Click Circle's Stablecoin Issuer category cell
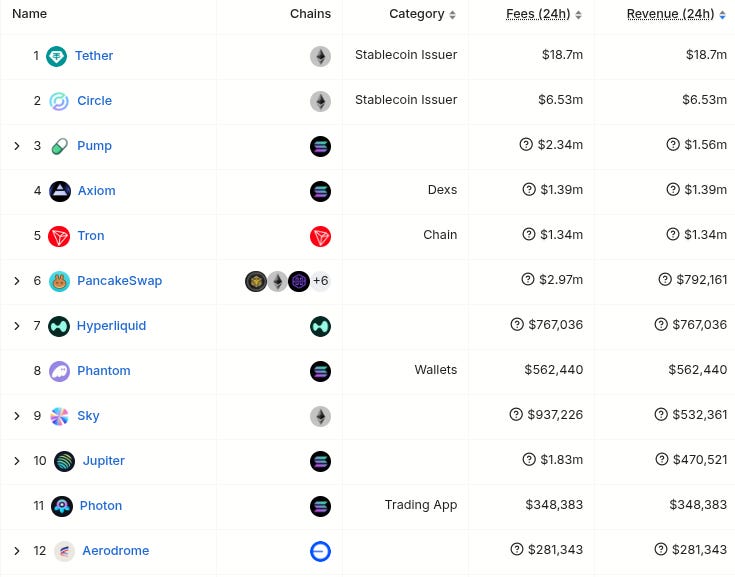Image resolution: width=735 pixels, height=577 pixels. 406,100
